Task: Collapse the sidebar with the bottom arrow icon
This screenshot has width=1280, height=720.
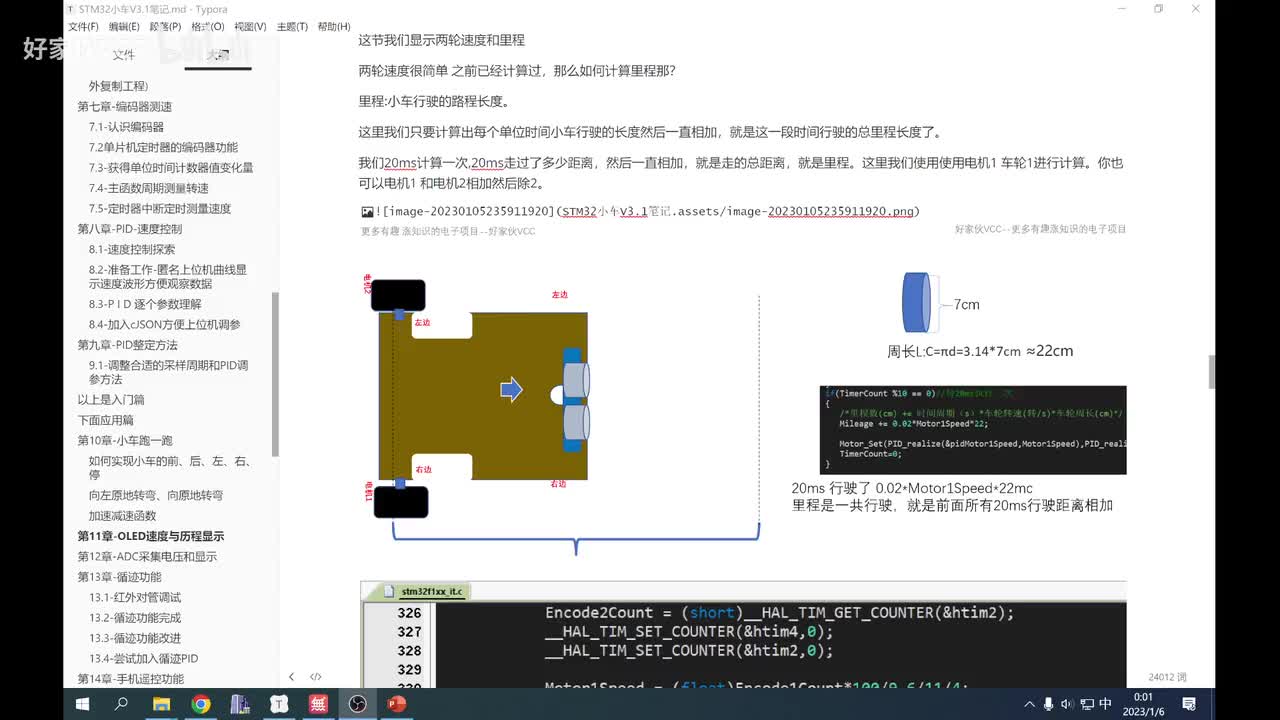Action: pyautogui.click(x=291, y=677)
